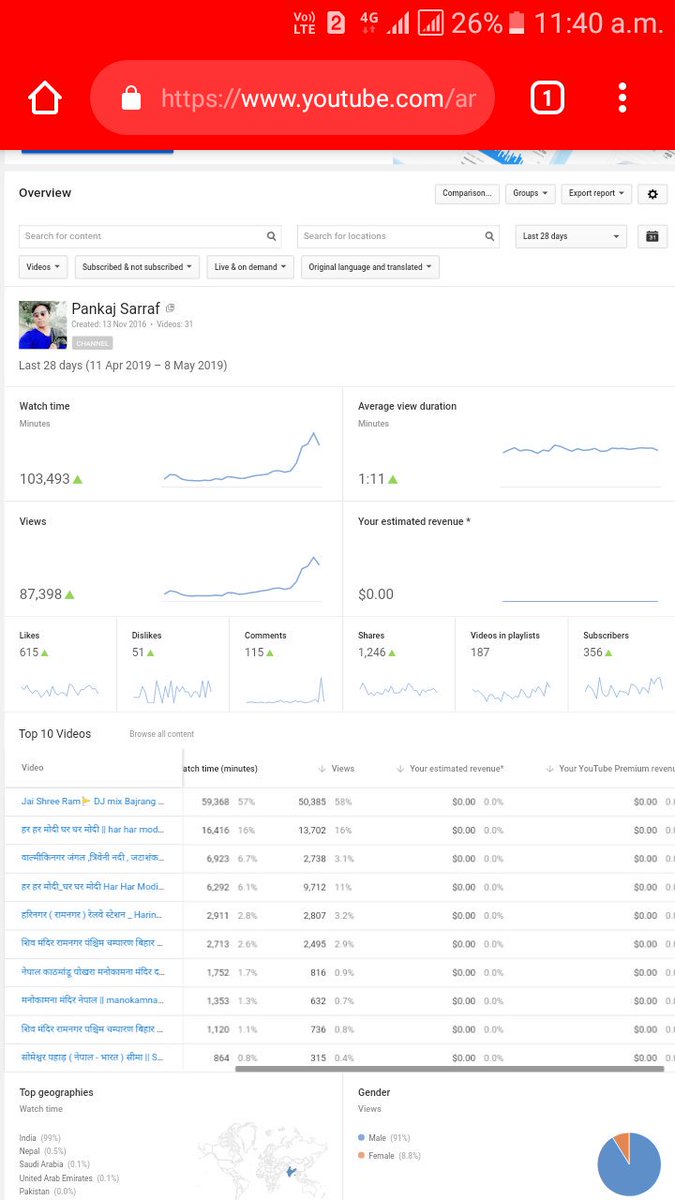Click the gender pie chart
Screen dimensions: 675x1200
(x=629, y=1164)
